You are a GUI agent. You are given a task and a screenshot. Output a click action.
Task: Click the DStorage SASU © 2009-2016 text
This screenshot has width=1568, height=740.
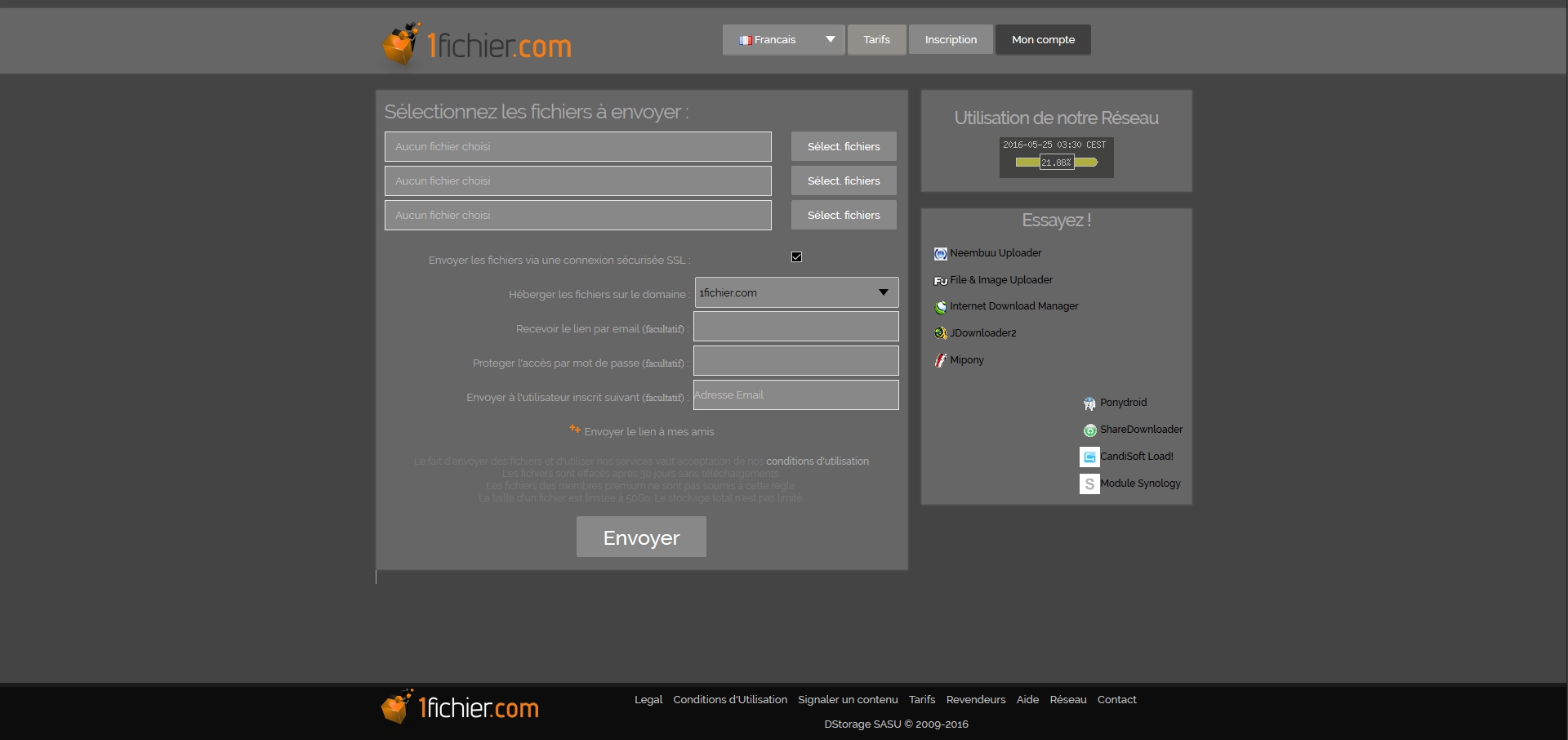click(x=896, y=724)
